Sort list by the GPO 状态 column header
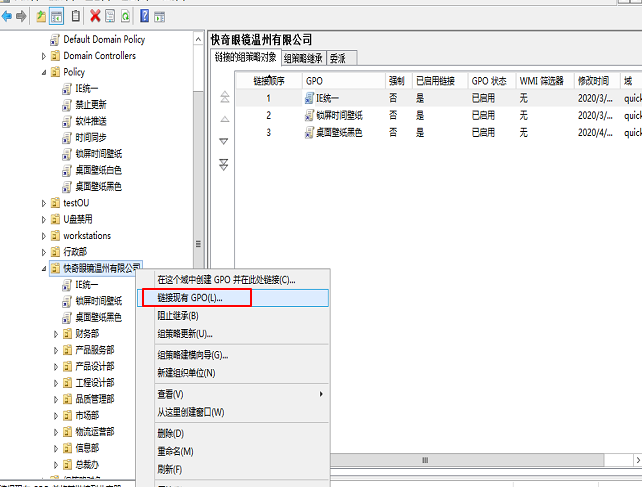 point(491,79)
